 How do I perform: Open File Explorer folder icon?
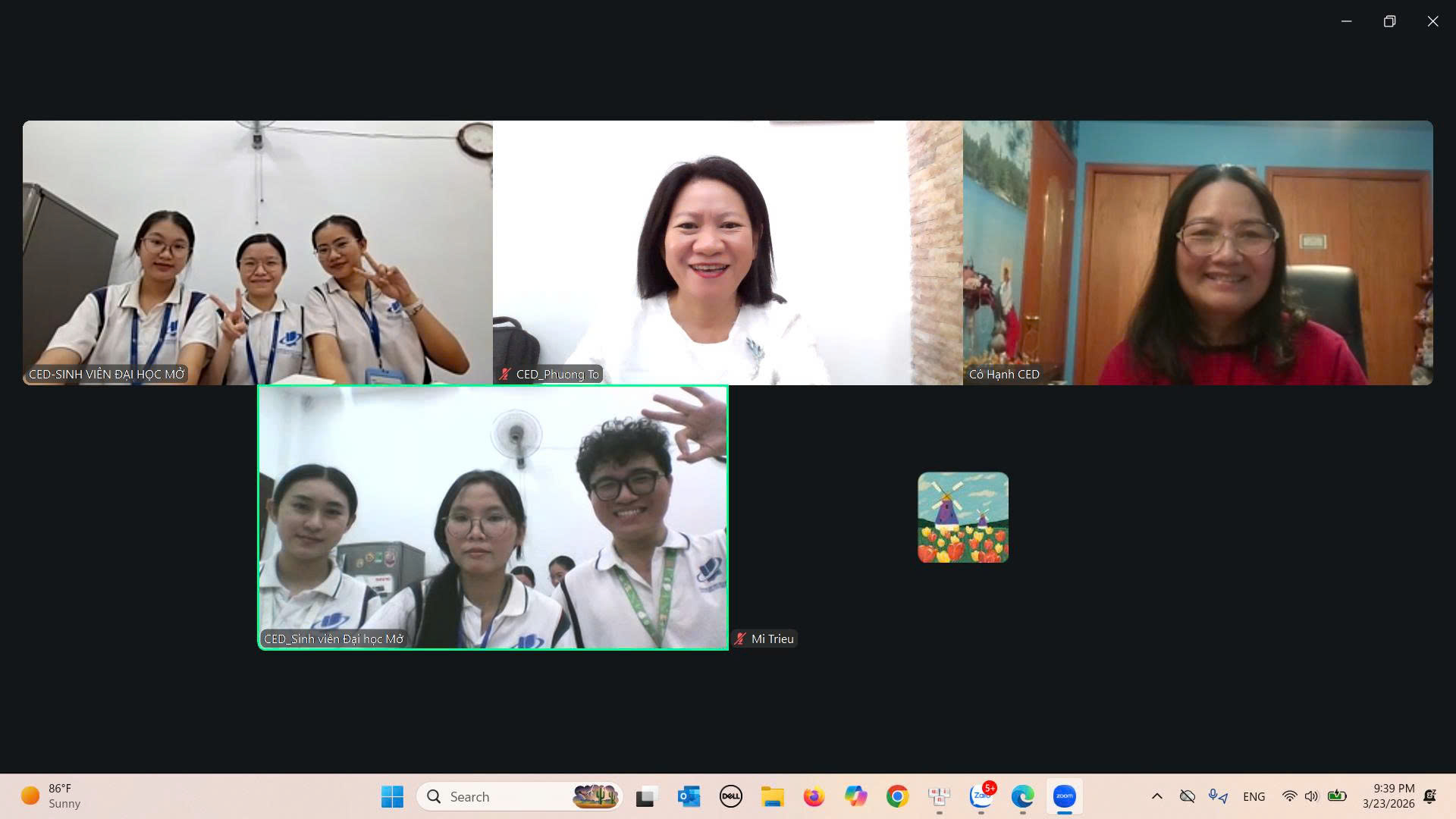[772, 796]
